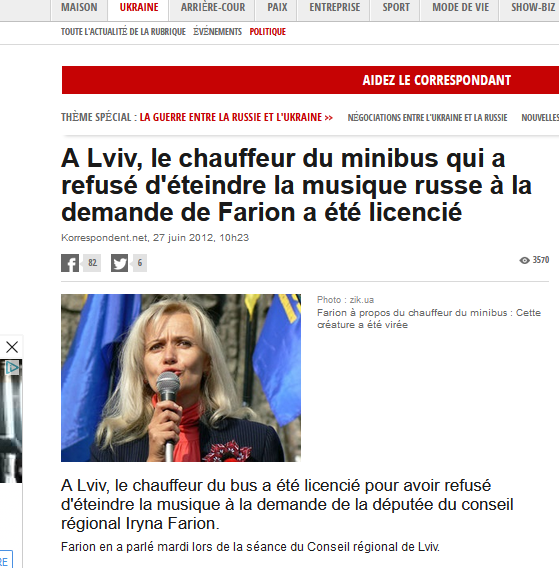The image size is (559, 568).
Task: Select the POLITIQUE subsection link
Action: pos(268,32)
